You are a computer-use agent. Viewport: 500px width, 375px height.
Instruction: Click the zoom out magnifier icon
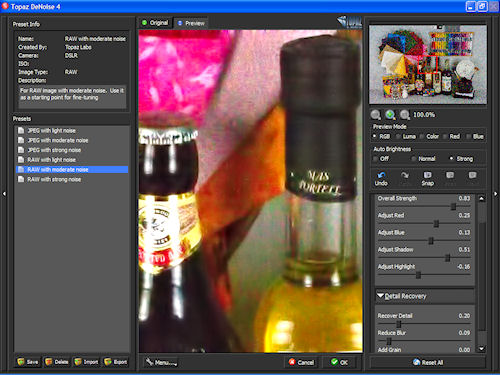(375, 115)
